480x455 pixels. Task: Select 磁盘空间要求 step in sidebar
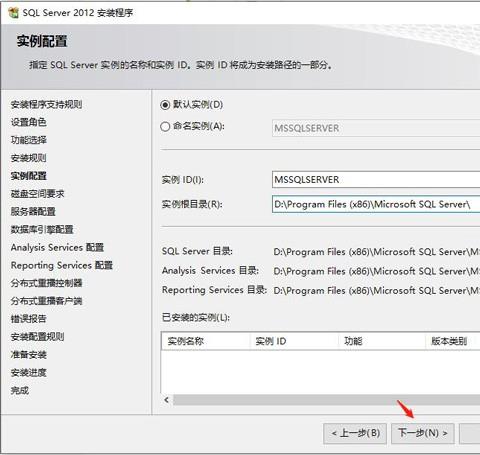(37, 194)
